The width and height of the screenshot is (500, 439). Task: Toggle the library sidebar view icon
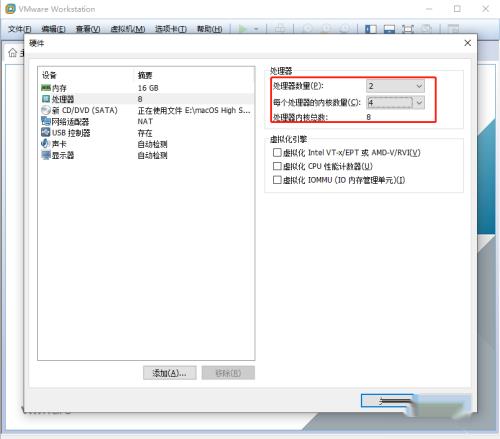pos(371,29)
